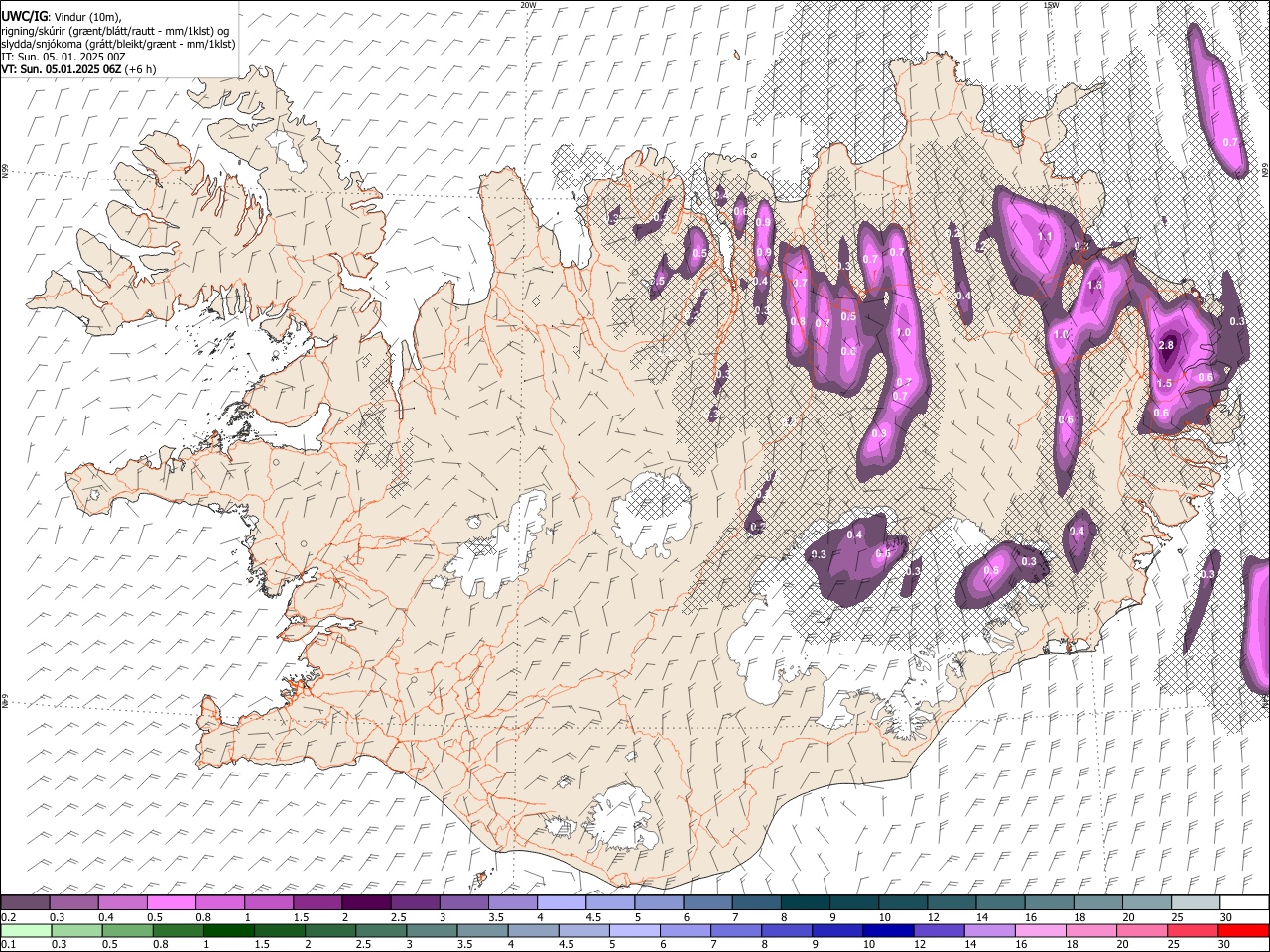Pick top-row legend swatch between 6 and 7
1270x952 pixels.
707,902
